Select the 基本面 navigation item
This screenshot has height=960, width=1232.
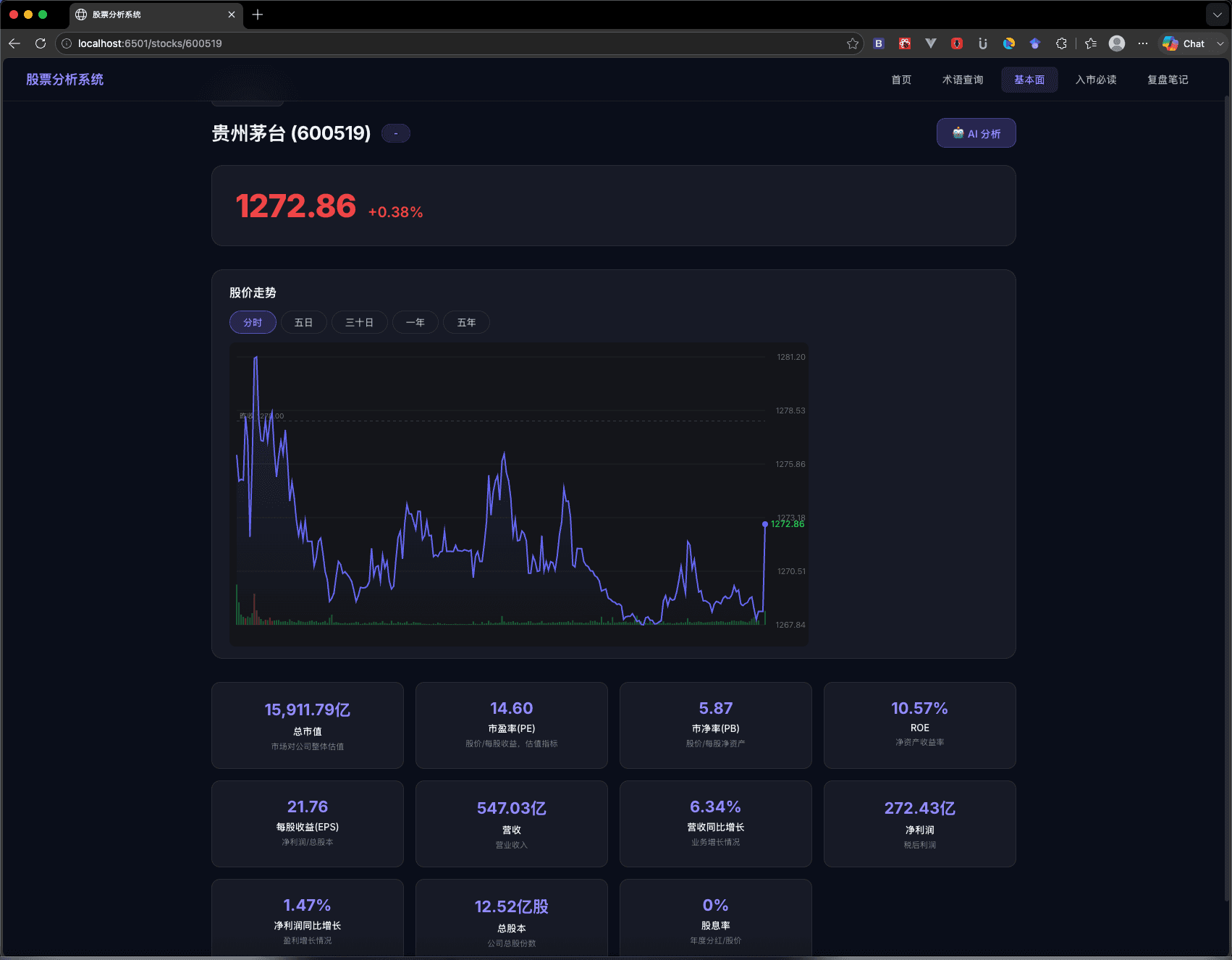tap(1029, 80)
